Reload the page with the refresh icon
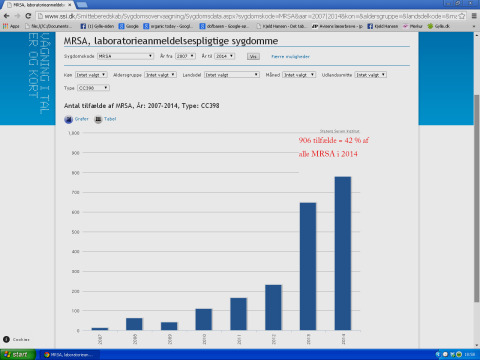The image size is (480, 360). coord(28,16)
